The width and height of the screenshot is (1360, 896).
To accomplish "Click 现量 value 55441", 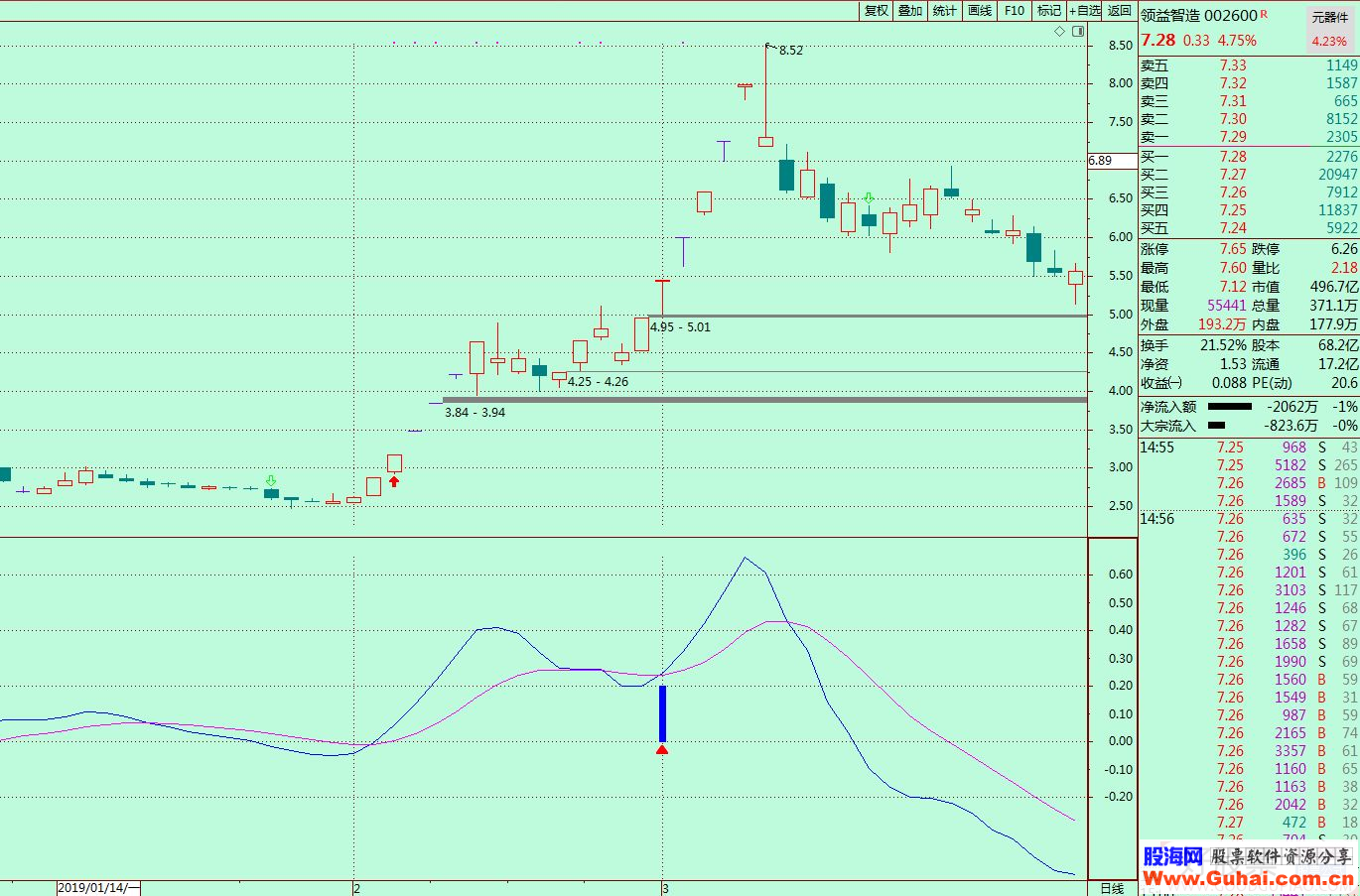I will (1227, 306).
